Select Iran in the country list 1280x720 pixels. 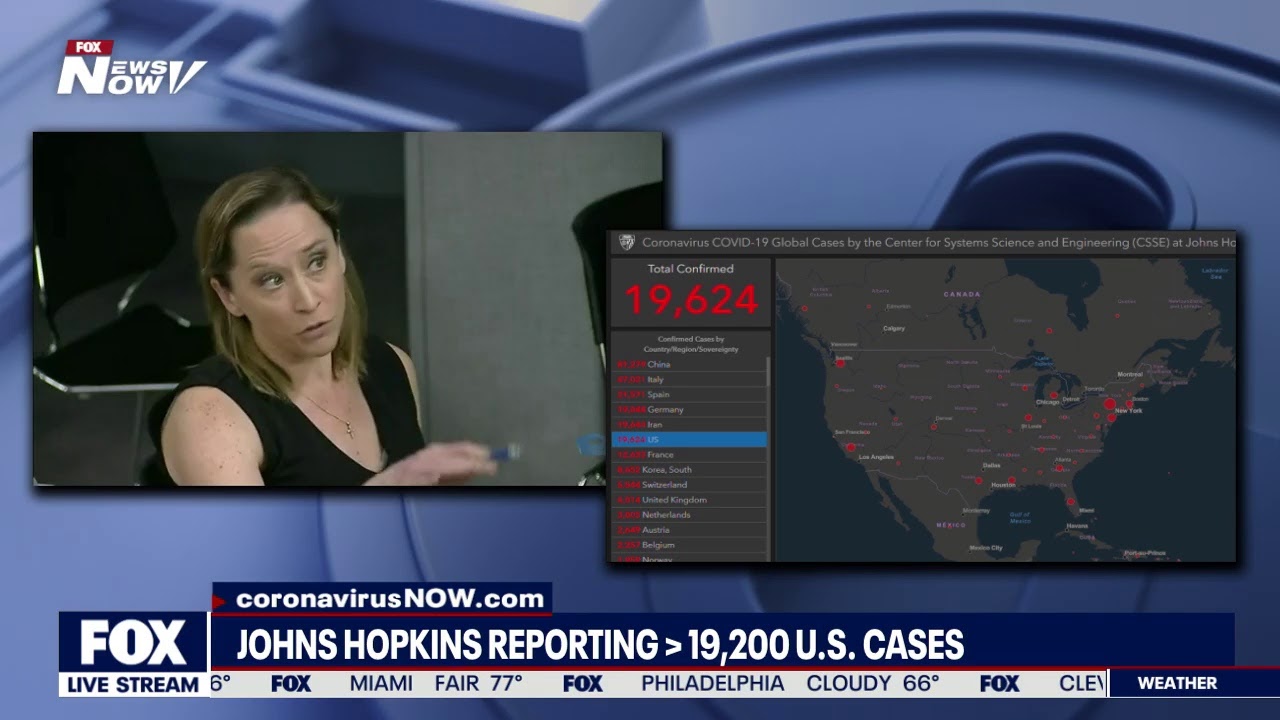coord(689,424)
